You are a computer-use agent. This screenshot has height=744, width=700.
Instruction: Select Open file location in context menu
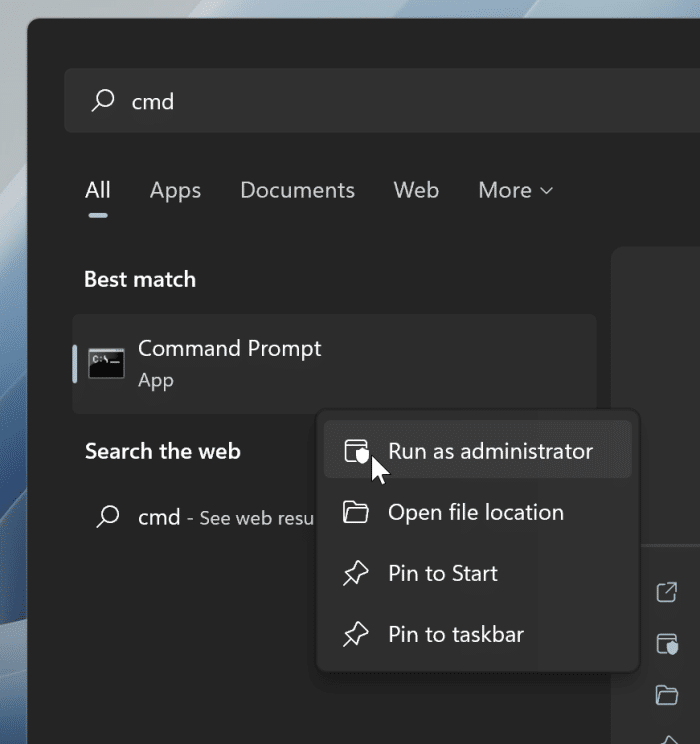[477, 512]
